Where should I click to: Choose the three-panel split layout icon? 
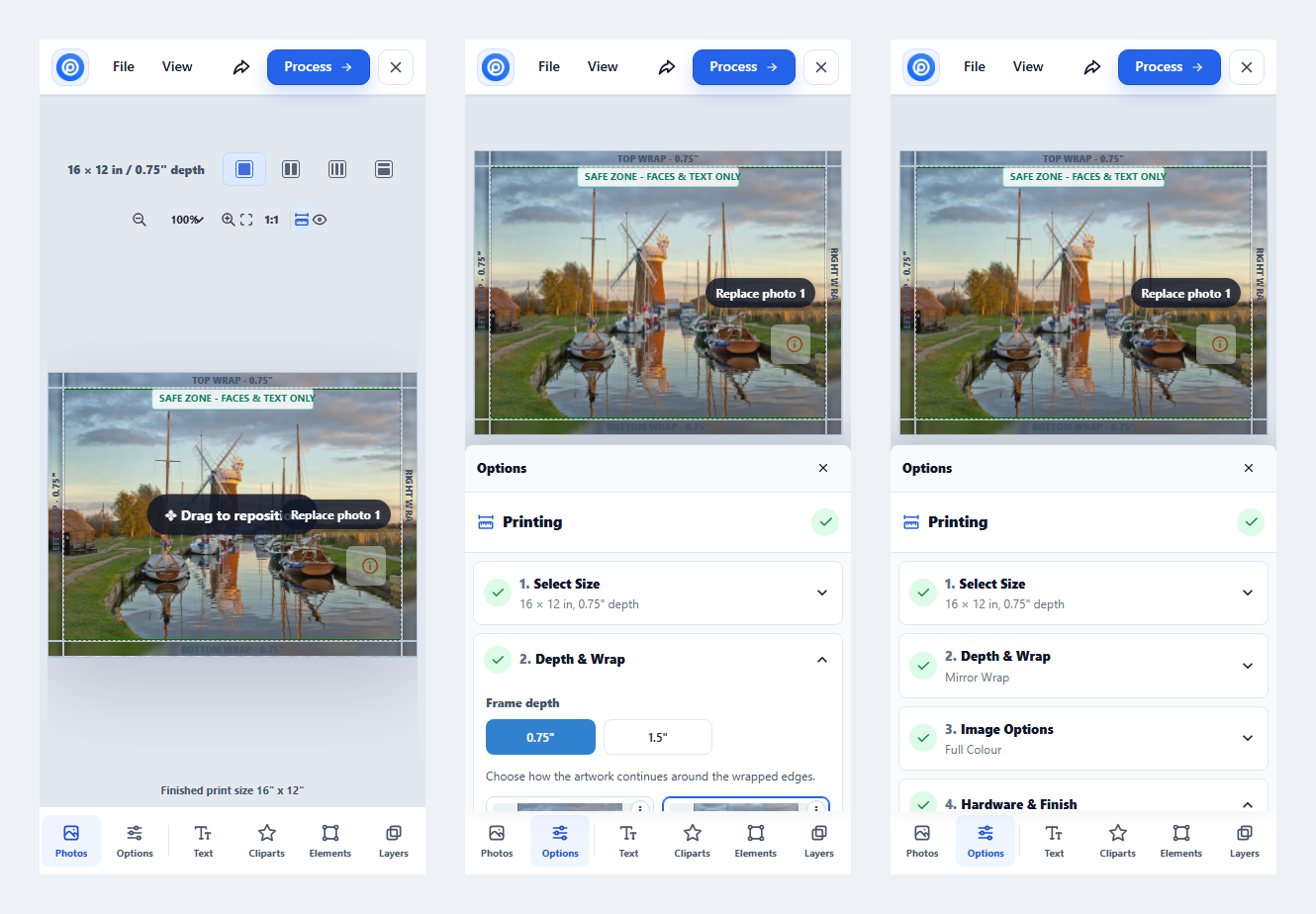[x=337, y=169]
